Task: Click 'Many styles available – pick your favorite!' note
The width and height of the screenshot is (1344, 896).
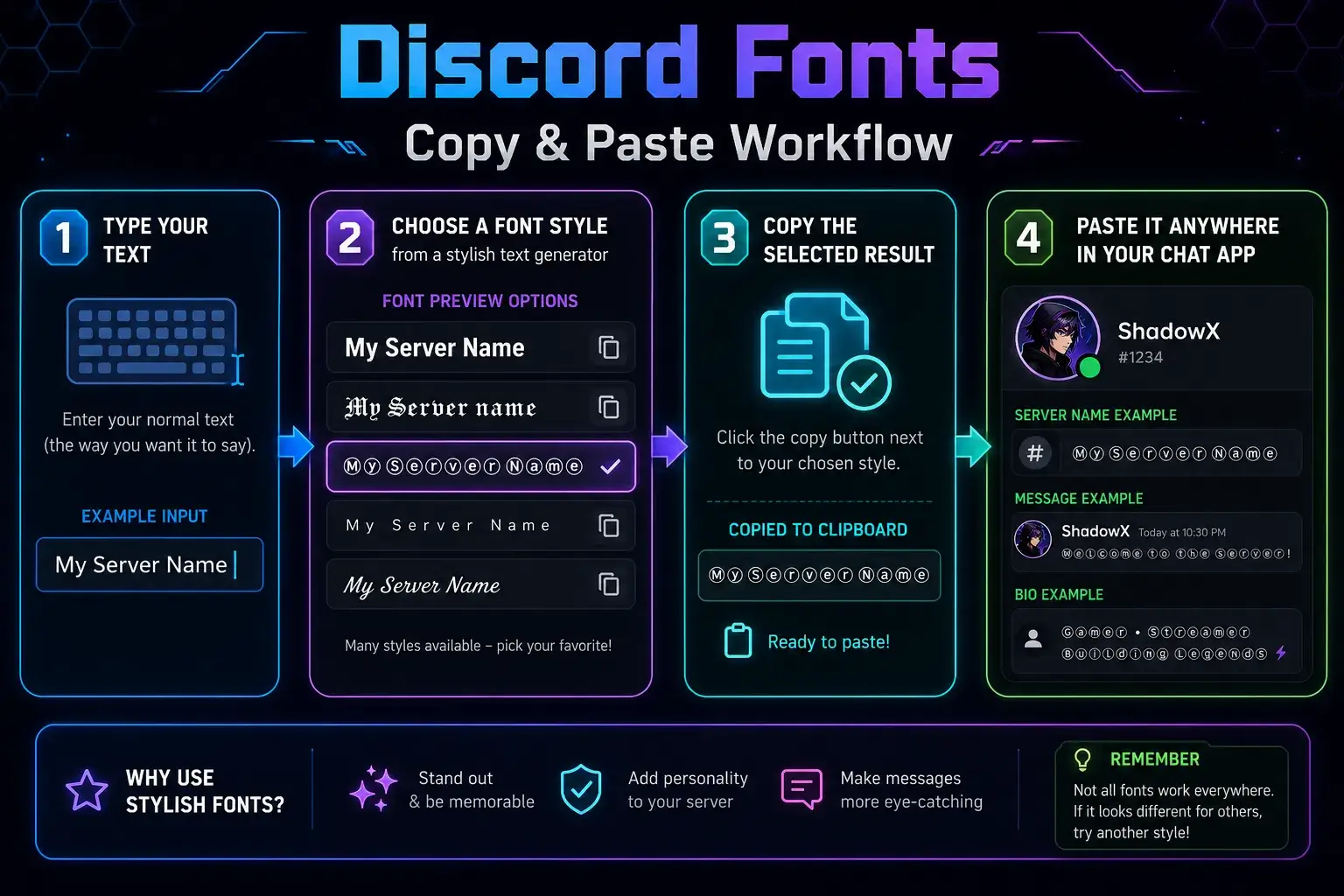Action: tap(479, 646)
